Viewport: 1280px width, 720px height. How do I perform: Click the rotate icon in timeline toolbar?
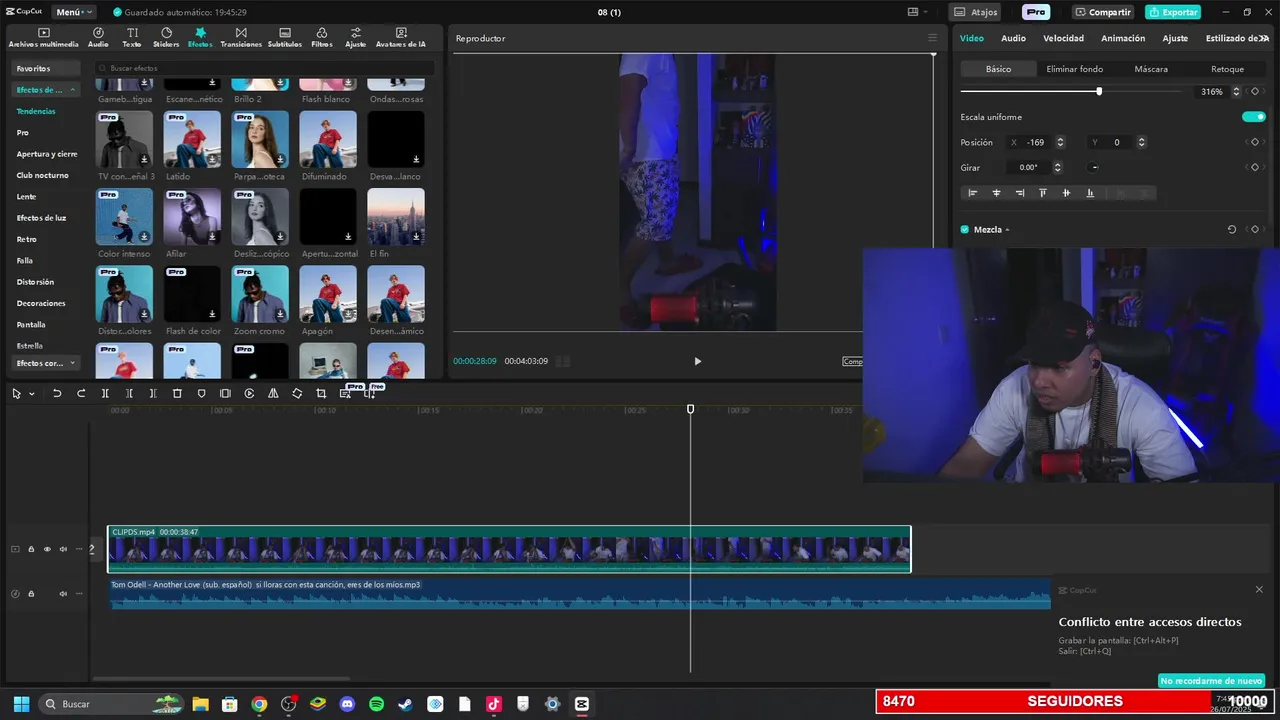297,394
